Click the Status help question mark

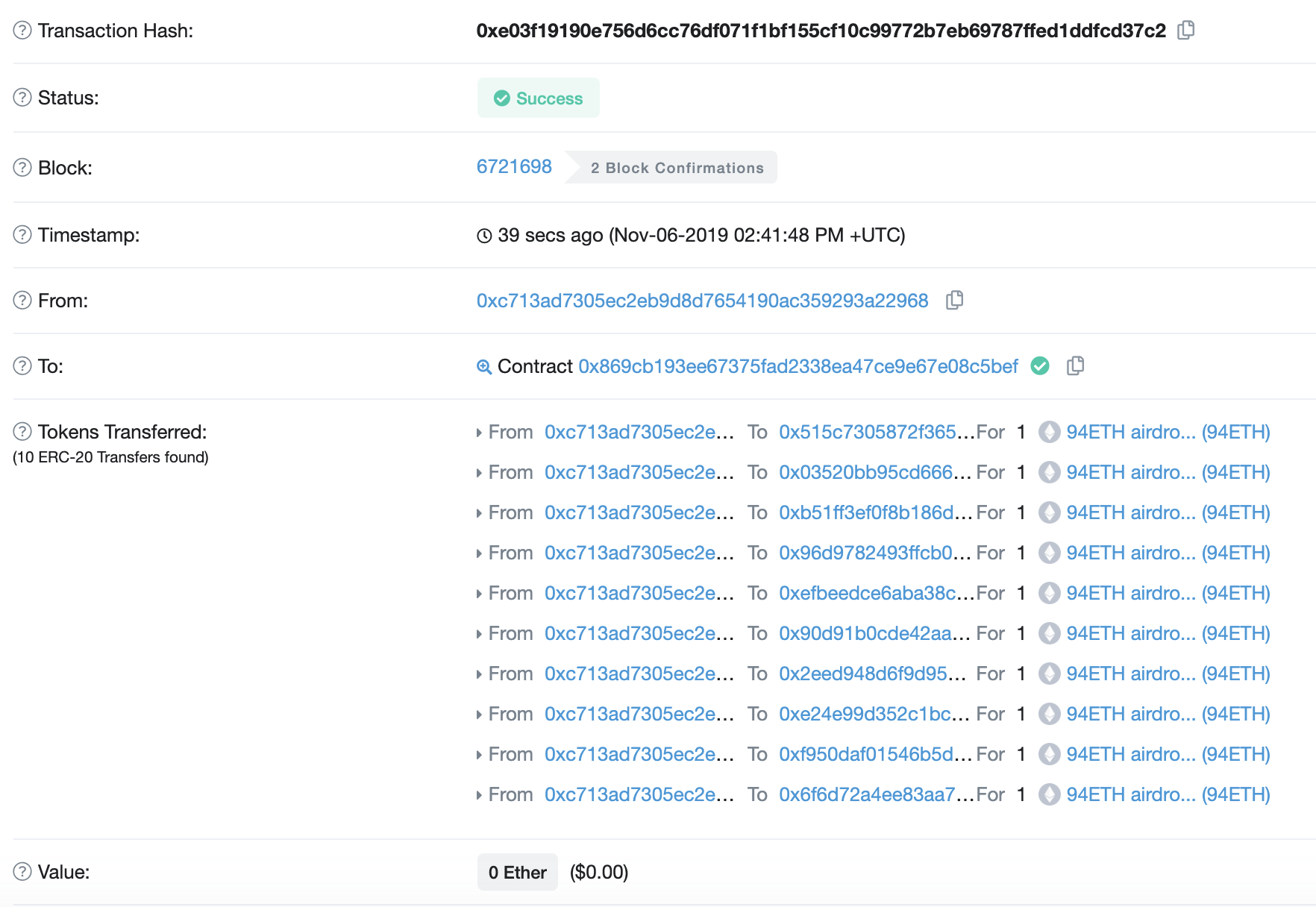point(22,98)
